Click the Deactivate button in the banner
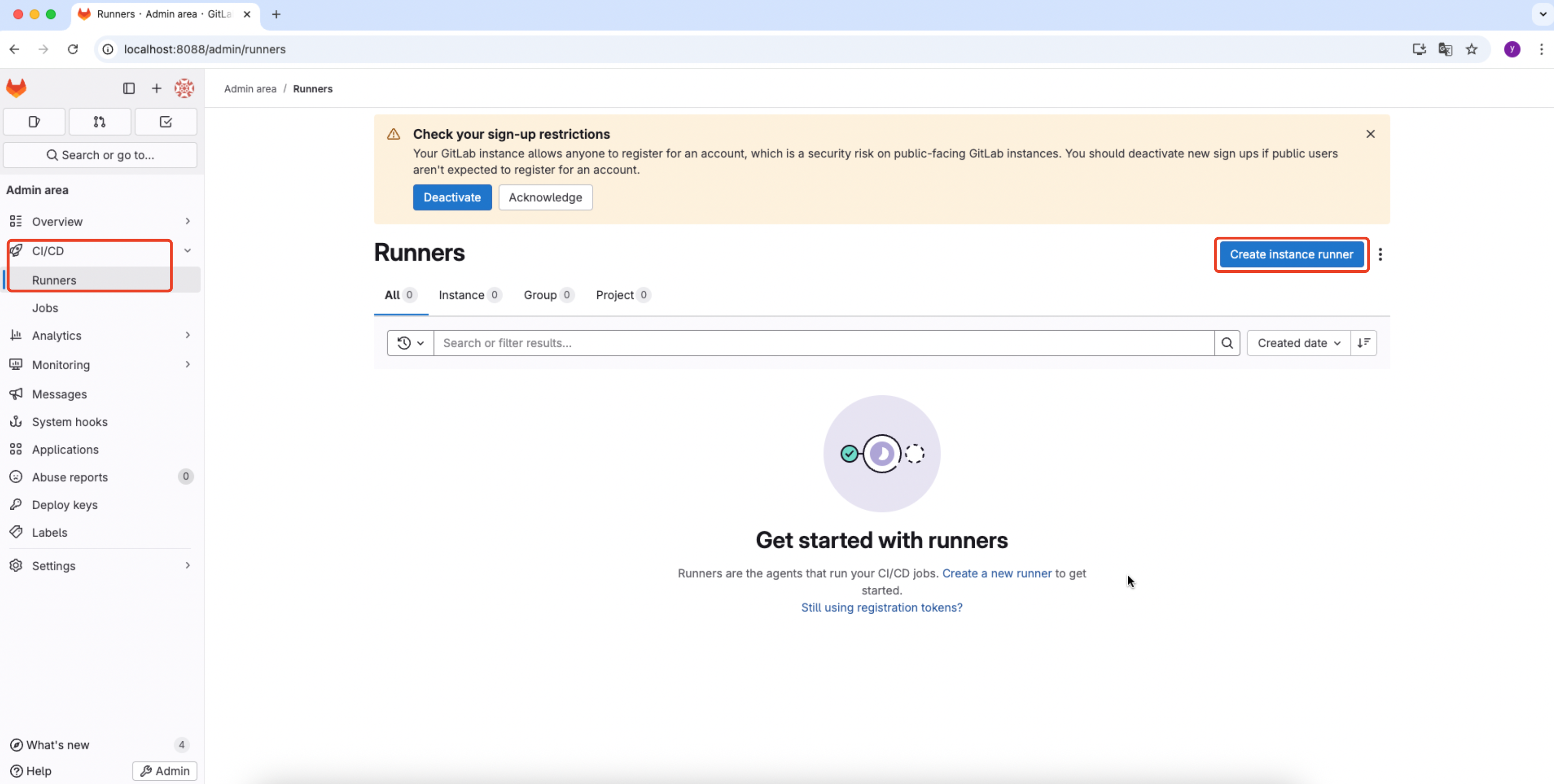 (x=452, y=197)
